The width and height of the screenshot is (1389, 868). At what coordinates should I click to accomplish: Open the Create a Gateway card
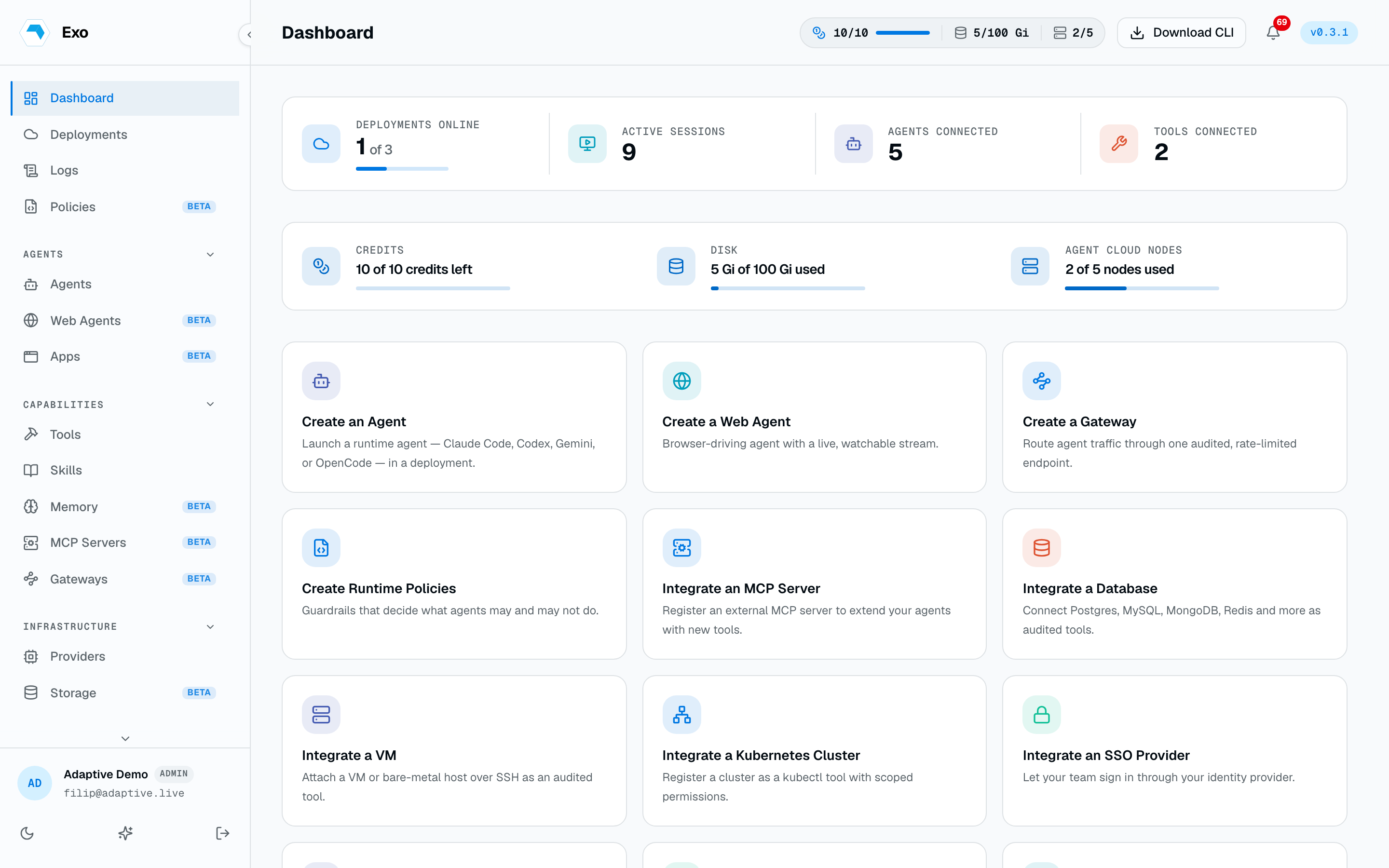click(1174, 417)
